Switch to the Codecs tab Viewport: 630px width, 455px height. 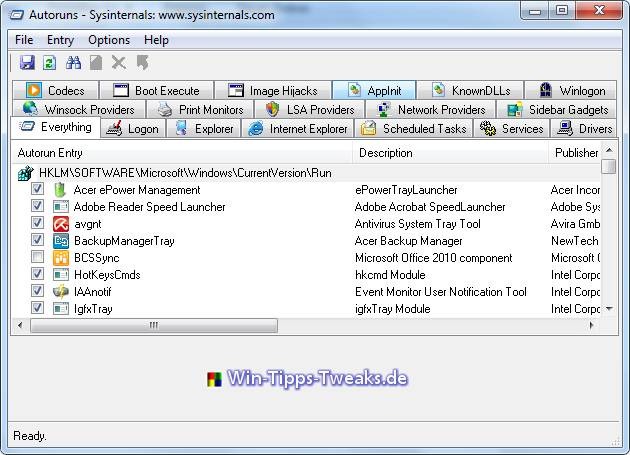point(55,90)
